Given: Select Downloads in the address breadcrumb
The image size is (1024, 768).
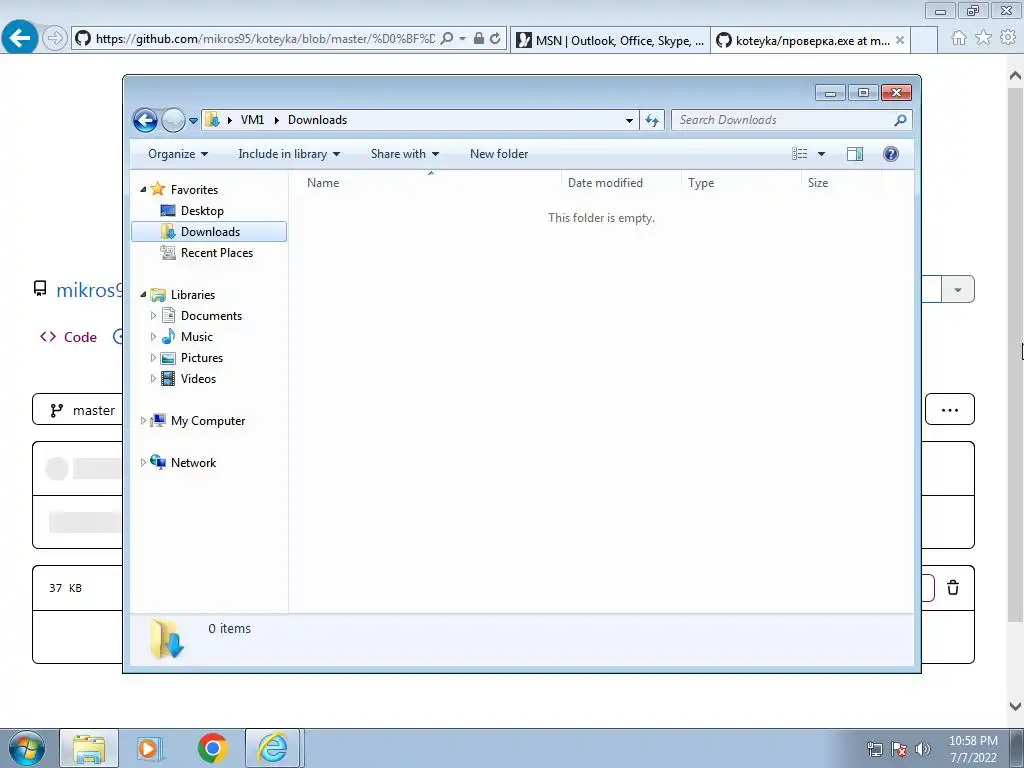Looking at the screenshot, I should click(317, 120).
